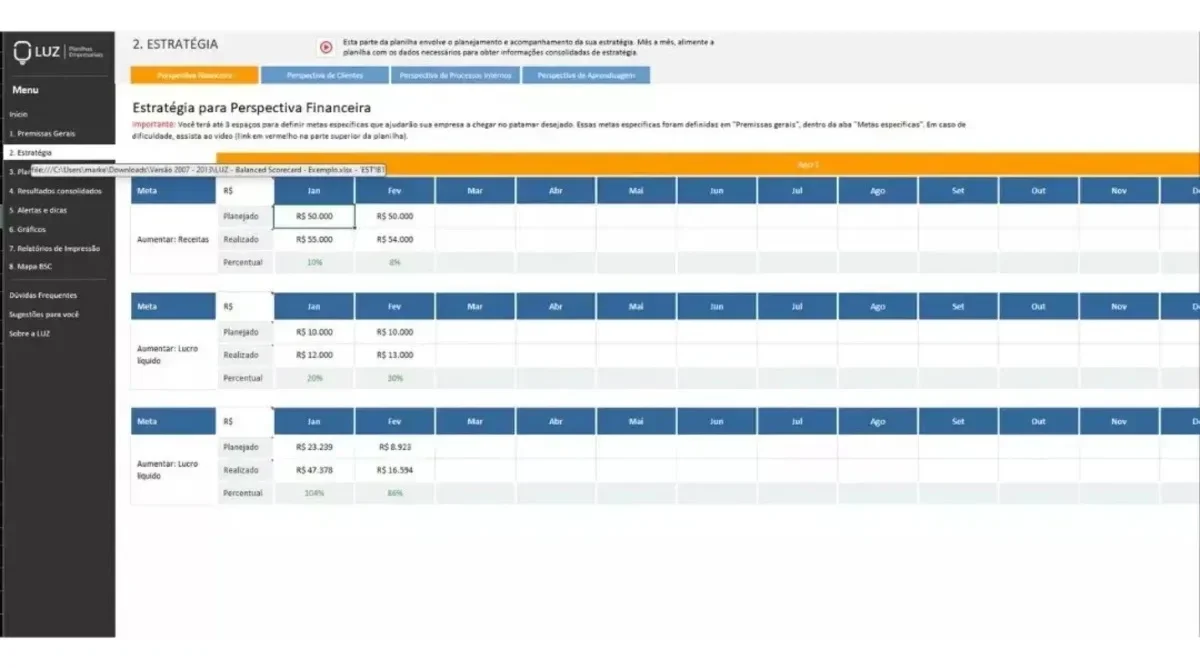1200x668 pixels.
Task: Open Sobre a LUZ link
Action: pyautogui.click(x=30, y=333)
